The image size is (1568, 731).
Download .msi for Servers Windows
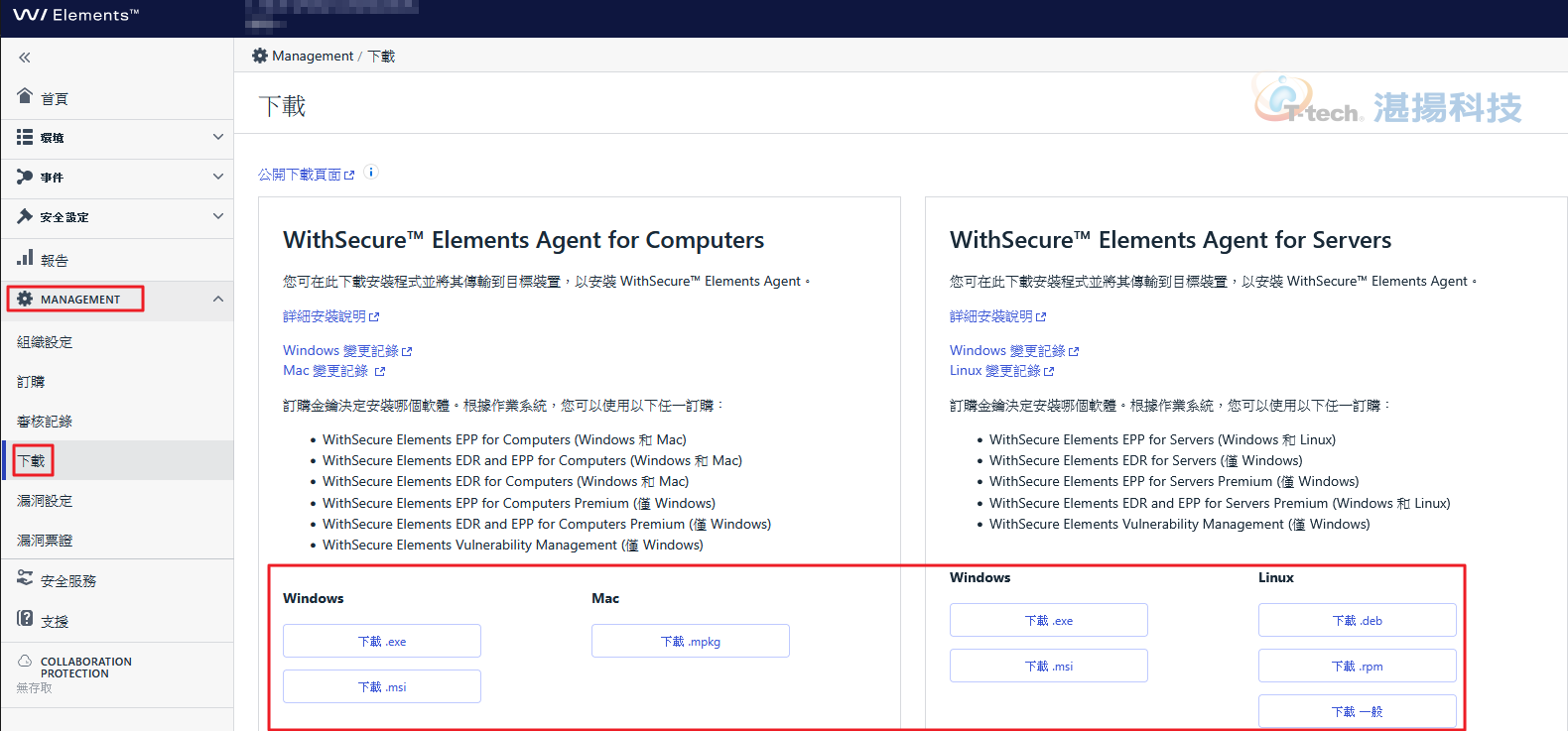(x=1049, y=666)
